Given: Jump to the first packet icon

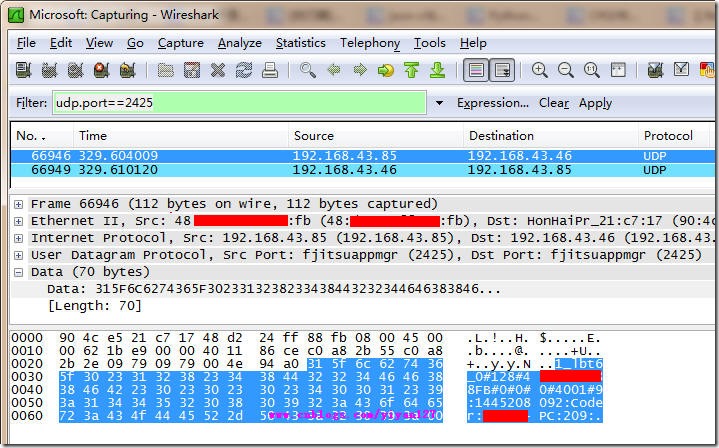Looking at the screenshot, I should (x=412, y=70).
